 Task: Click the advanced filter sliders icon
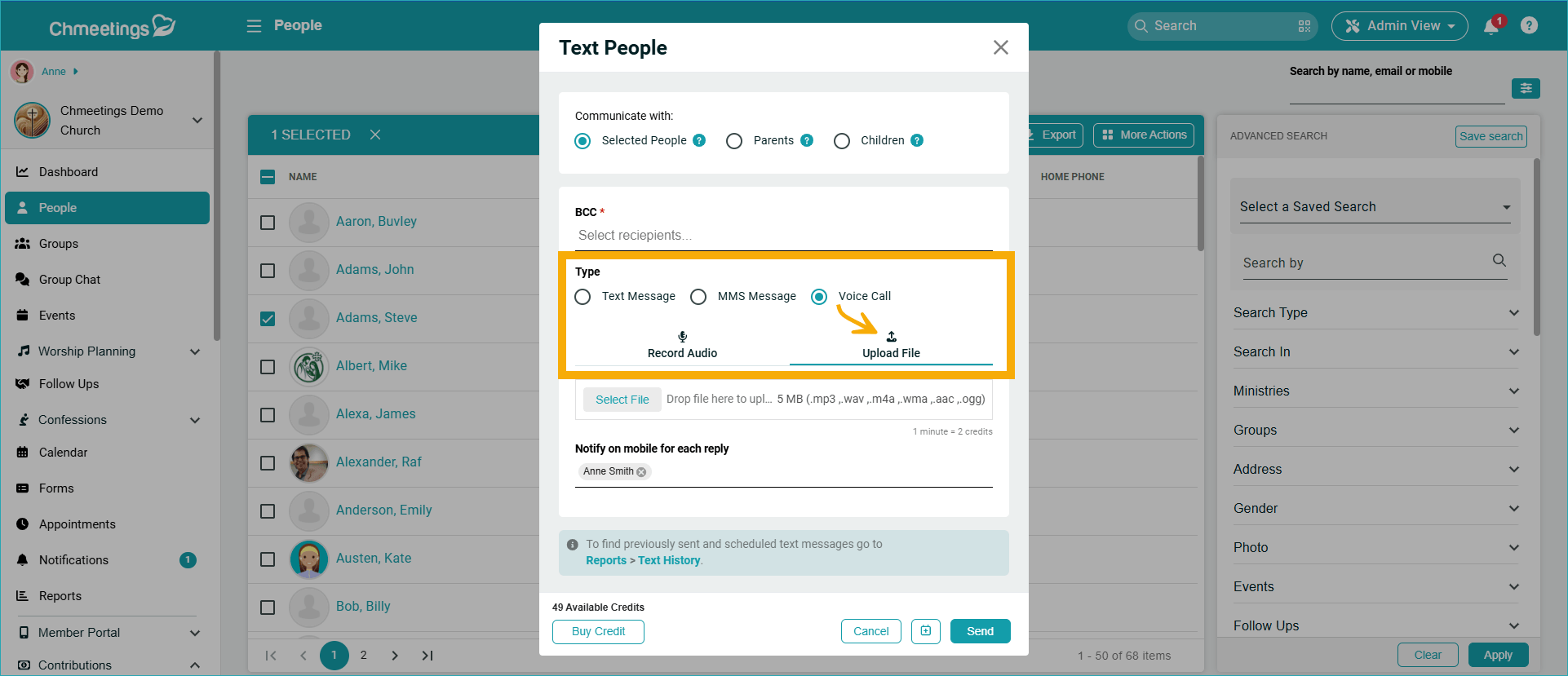pyautogui.click(x=1525, y=88)
